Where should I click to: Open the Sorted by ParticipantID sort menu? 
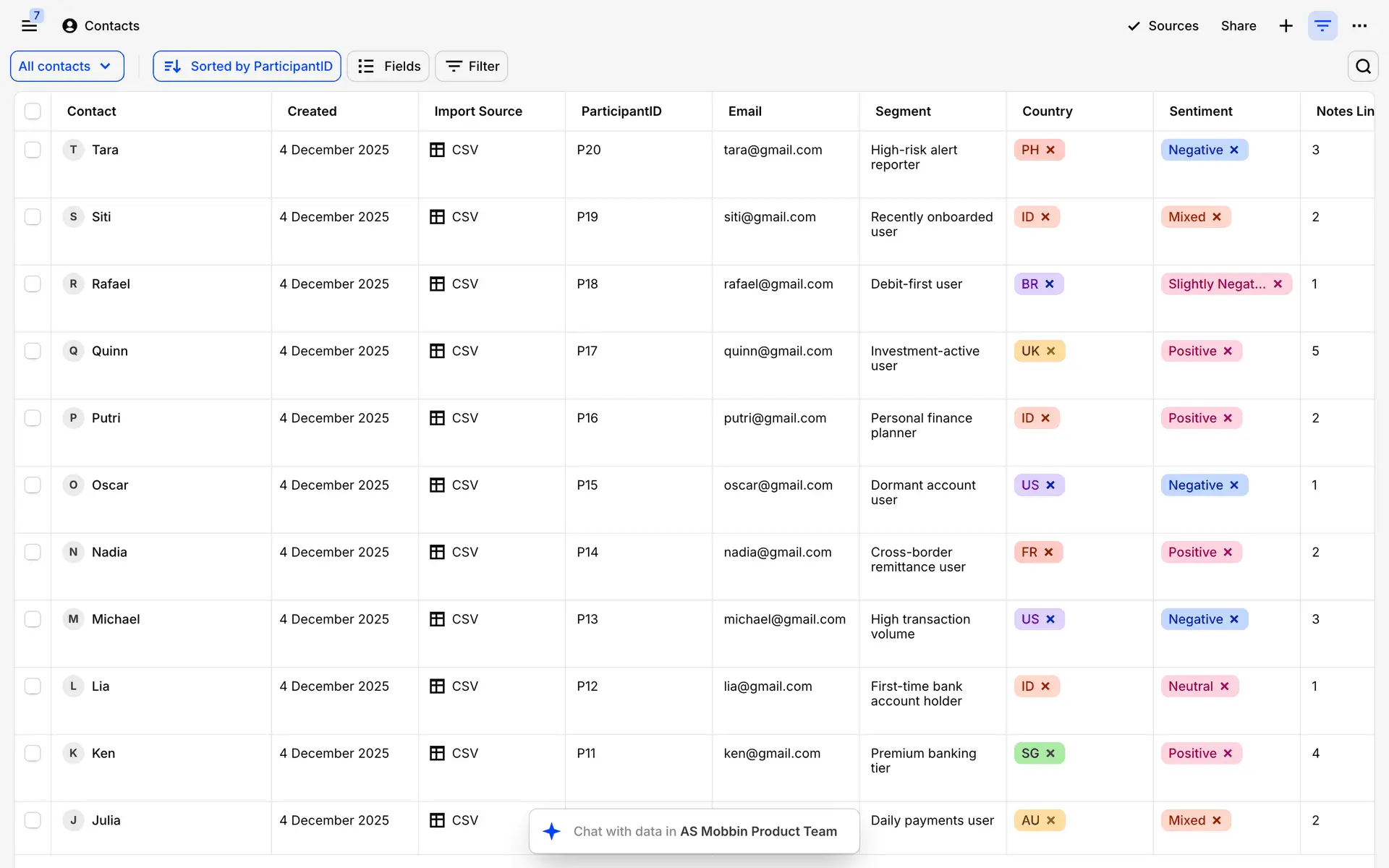[x=247, y=67]
